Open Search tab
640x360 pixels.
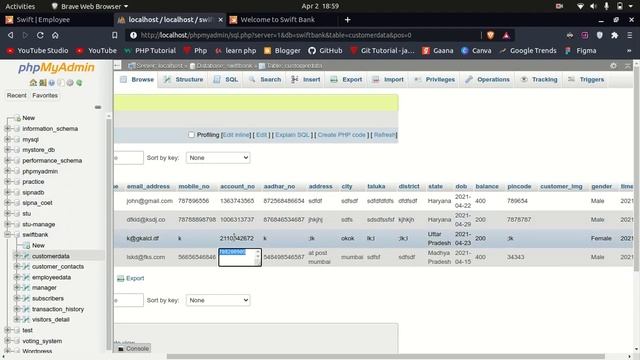tap(265, 80)
